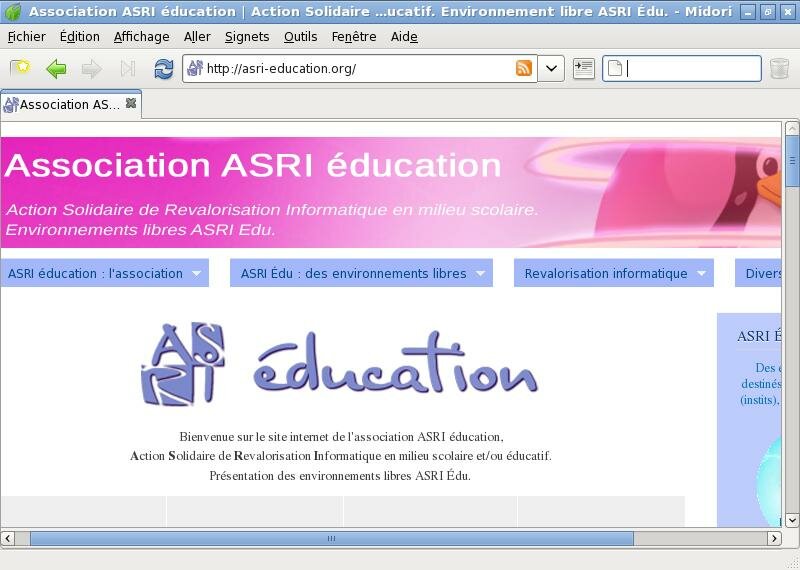Expand Revalorisation informatique menu
This screenshot has width=800, height=570.
[x=614, y=273]
